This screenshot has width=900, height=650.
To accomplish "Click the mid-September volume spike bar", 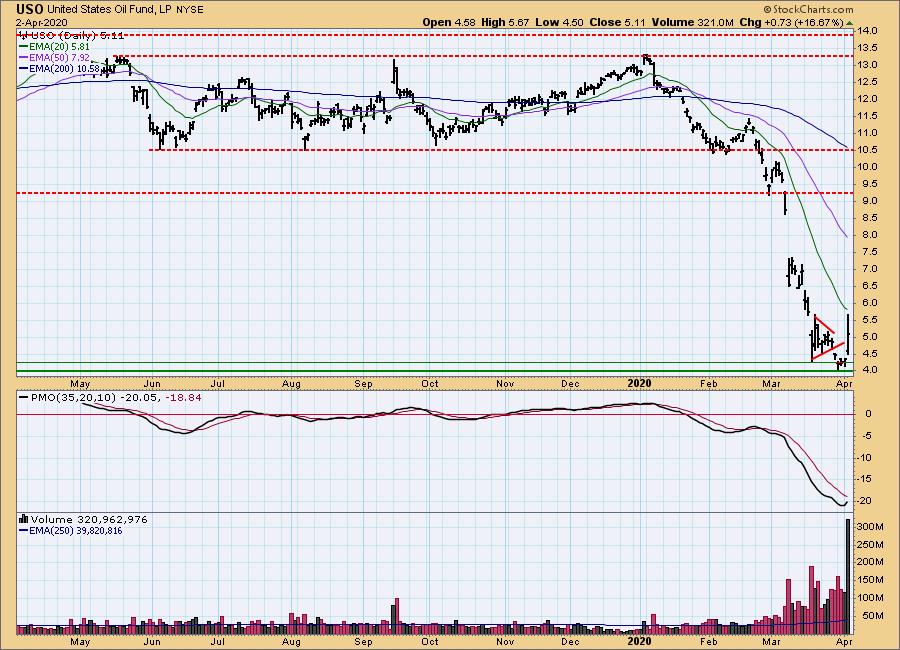I will [397, 616].
